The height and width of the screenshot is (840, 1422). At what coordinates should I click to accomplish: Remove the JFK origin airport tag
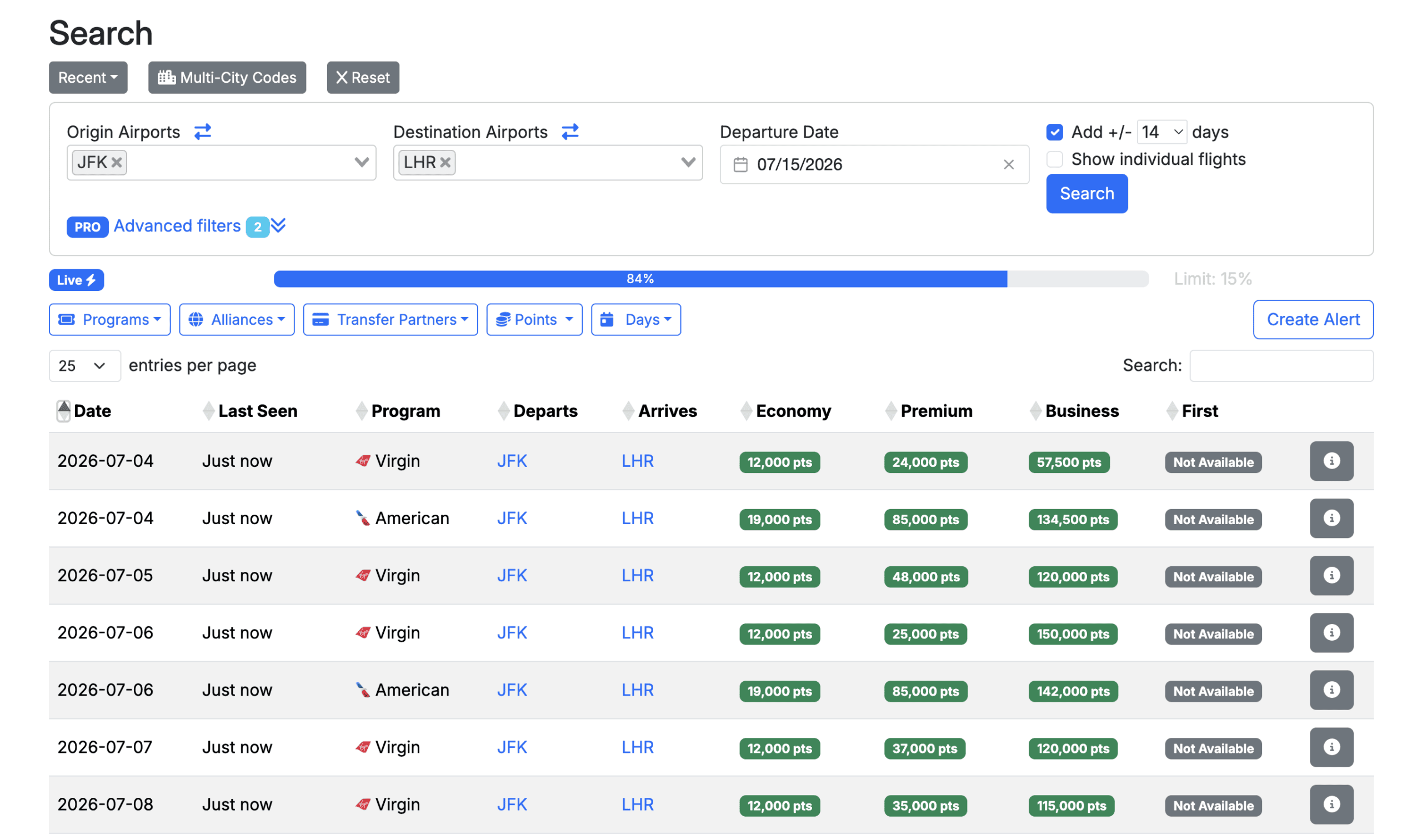tap(117, 163)
